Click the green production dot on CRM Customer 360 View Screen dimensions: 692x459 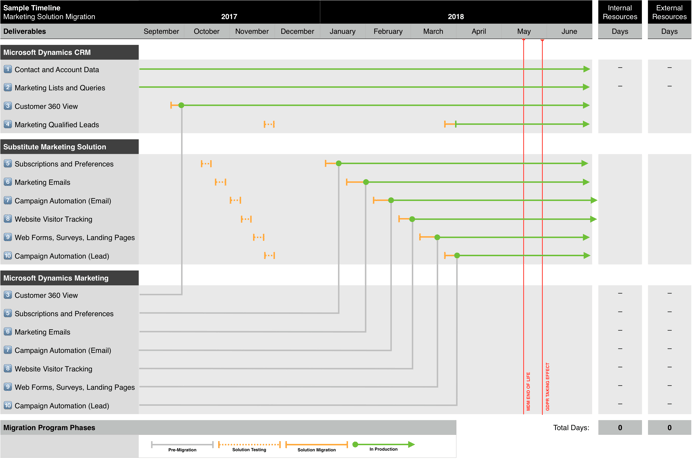[181, 105]
